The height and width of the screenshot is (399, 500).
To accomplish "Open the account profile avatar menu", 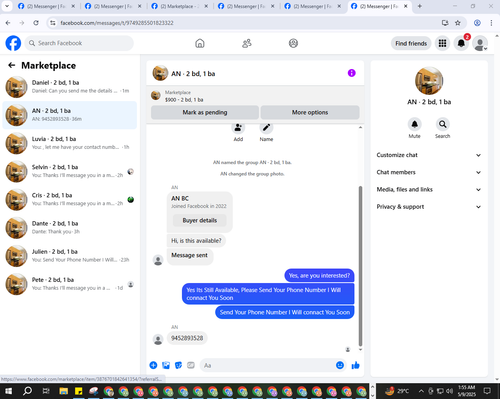I will pyautogui.click(x=480, y=43).
